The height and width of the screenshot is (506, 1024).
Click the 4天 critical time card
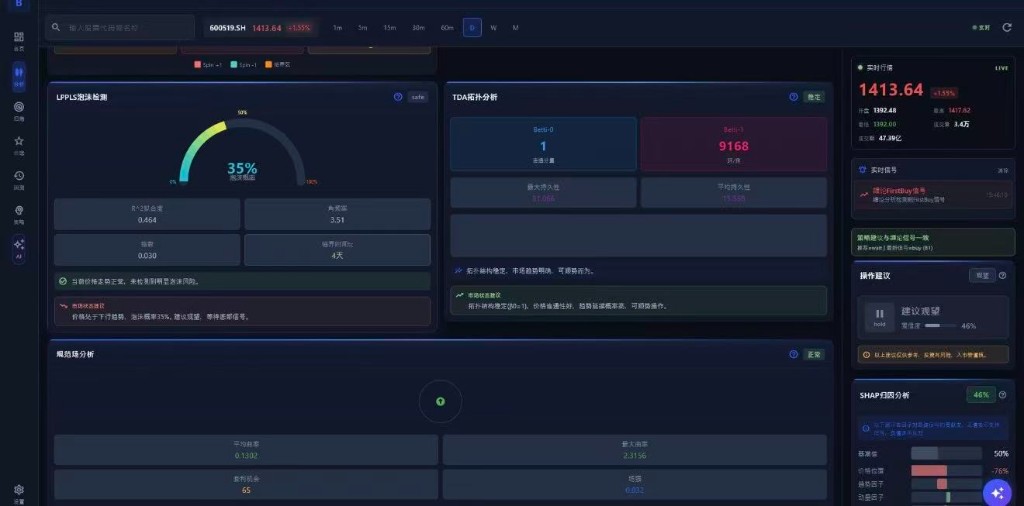[x=338, y=250]
